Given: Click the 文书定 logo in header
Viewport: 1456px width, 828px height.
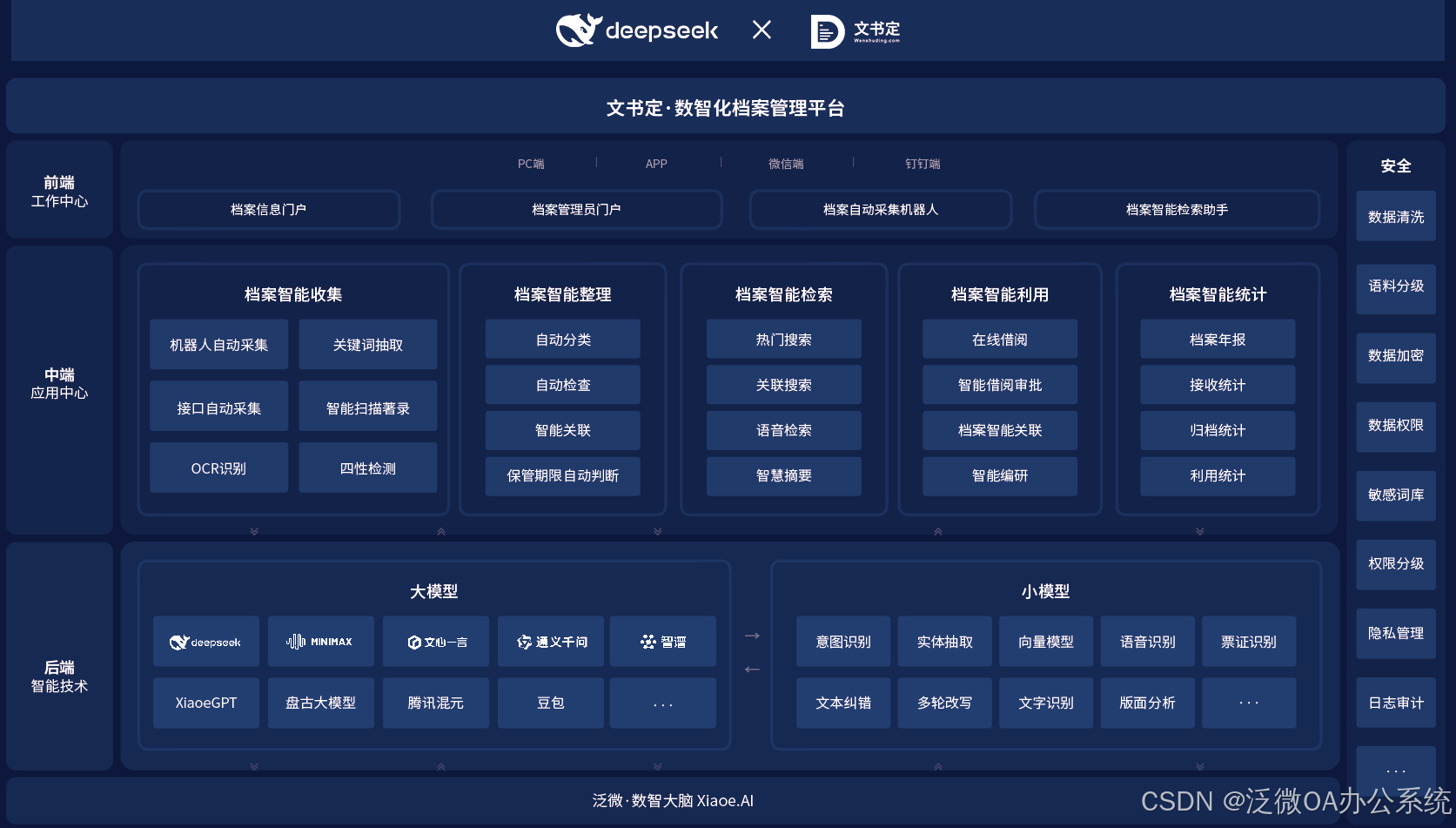Looking at the screenshot, I should click(855, 31).
